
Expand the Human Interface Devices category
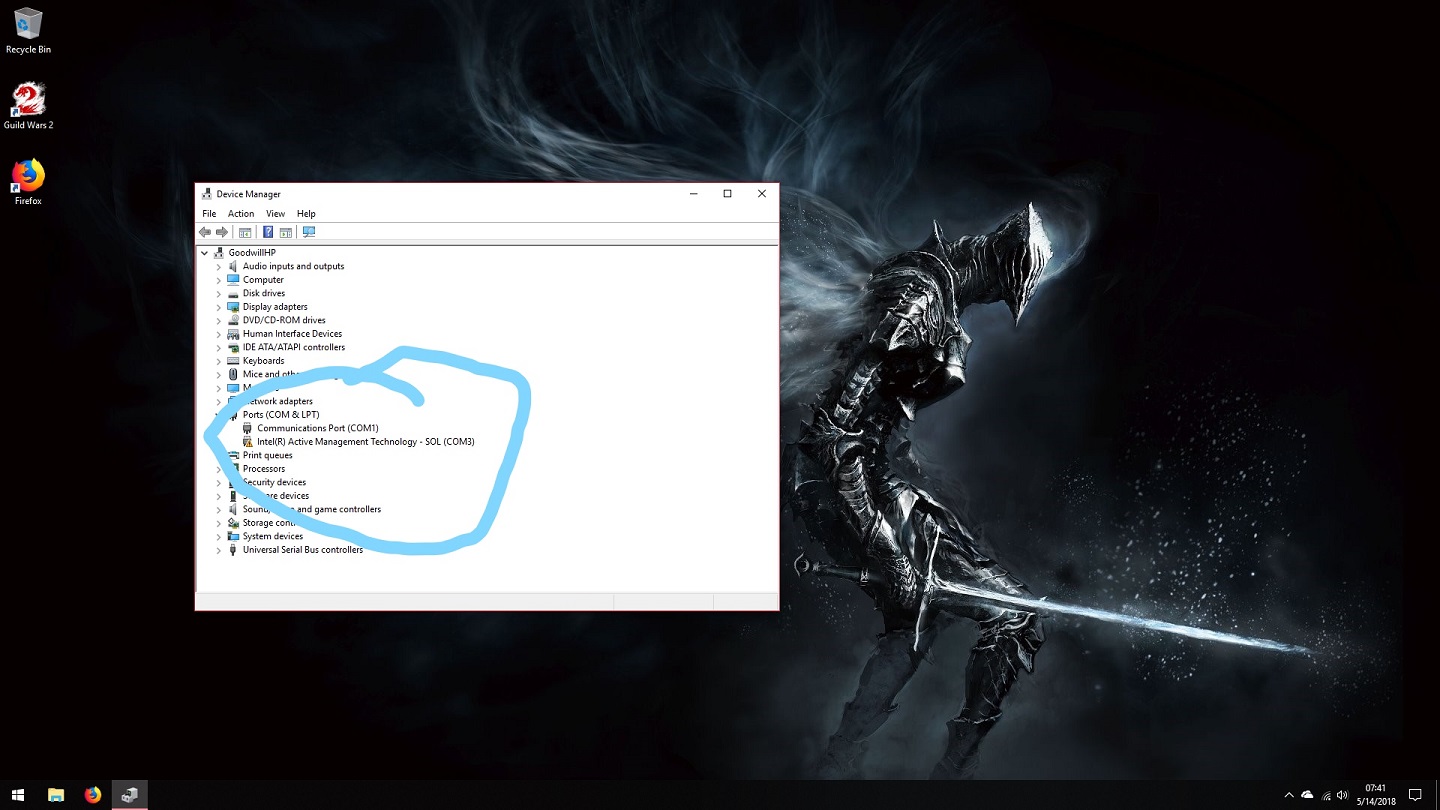click(x=219, y=334)
